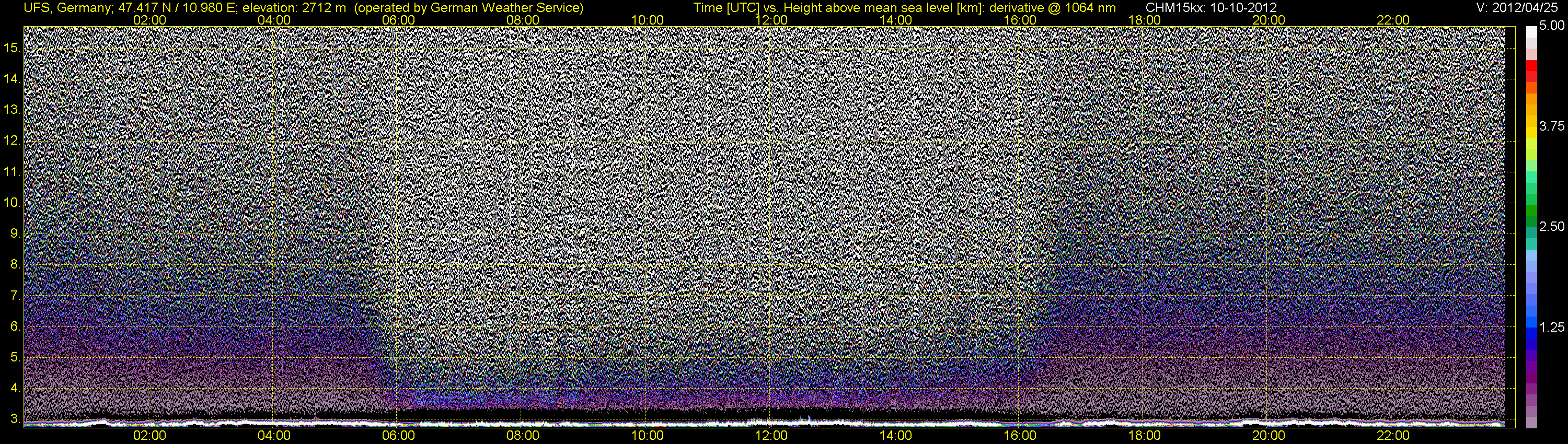1568x444 pixels.
Task: Click the 18:00 label on the bottom time axis
Action: coord(1144,436)
